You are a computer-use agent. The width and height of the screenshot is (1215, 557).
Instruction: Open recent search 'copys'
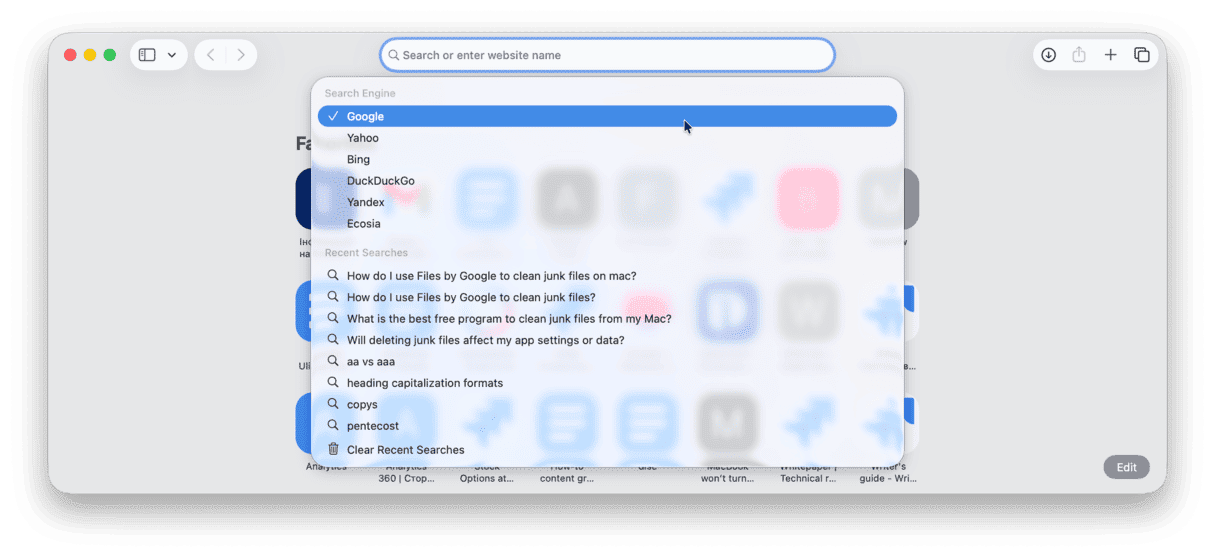pyautogui.click(x=607, y=404)
